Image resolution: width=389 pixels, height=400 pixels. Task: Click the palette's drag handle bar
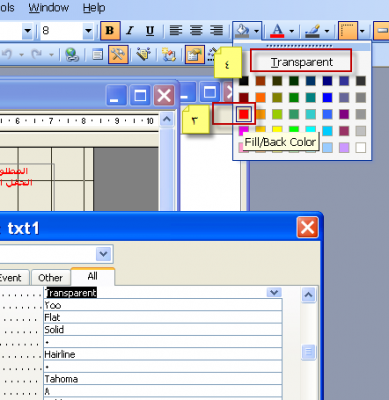point(299,46)
